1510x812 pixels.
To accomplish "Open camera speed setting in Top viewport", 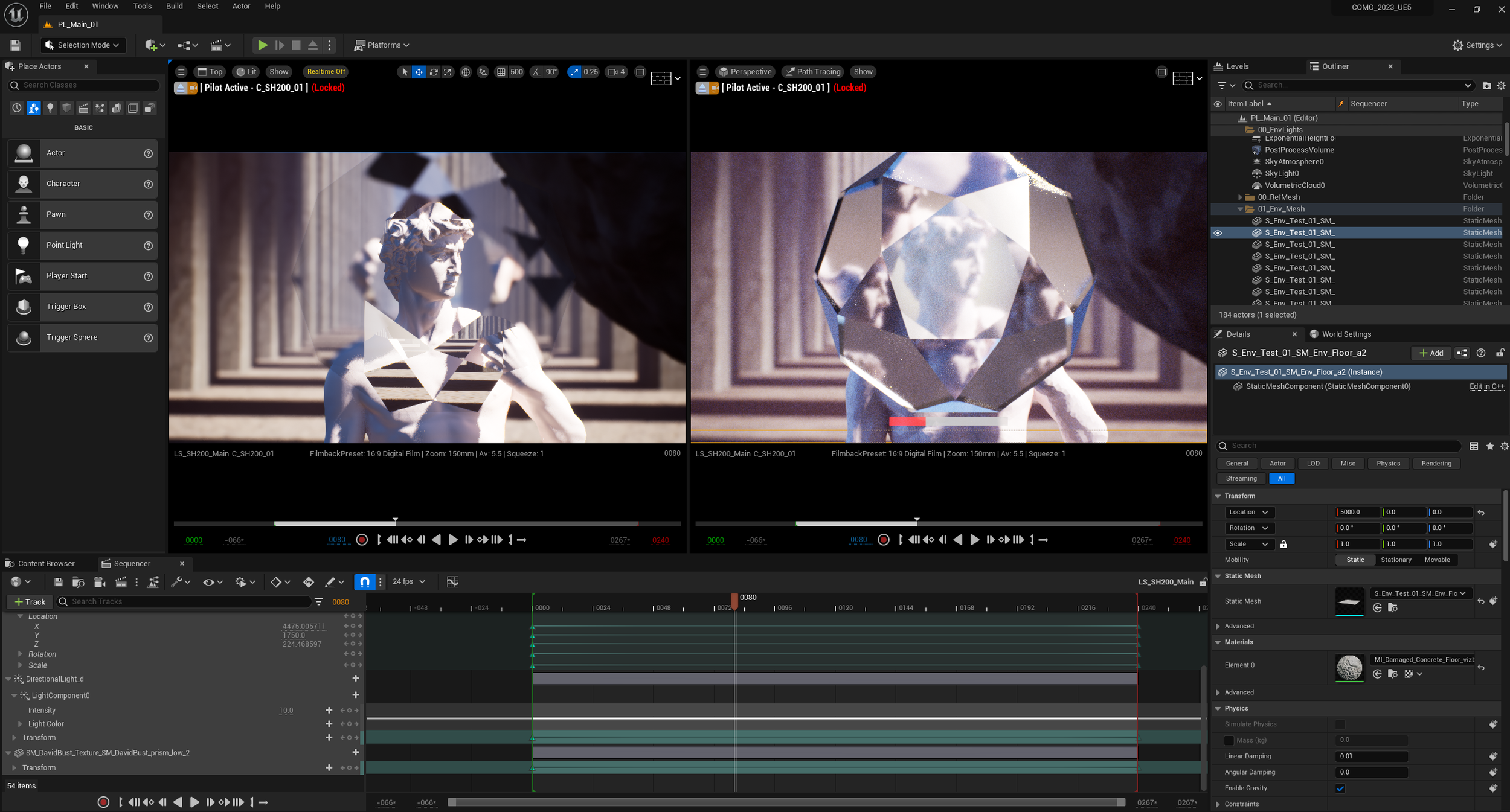I will (617, 72).
